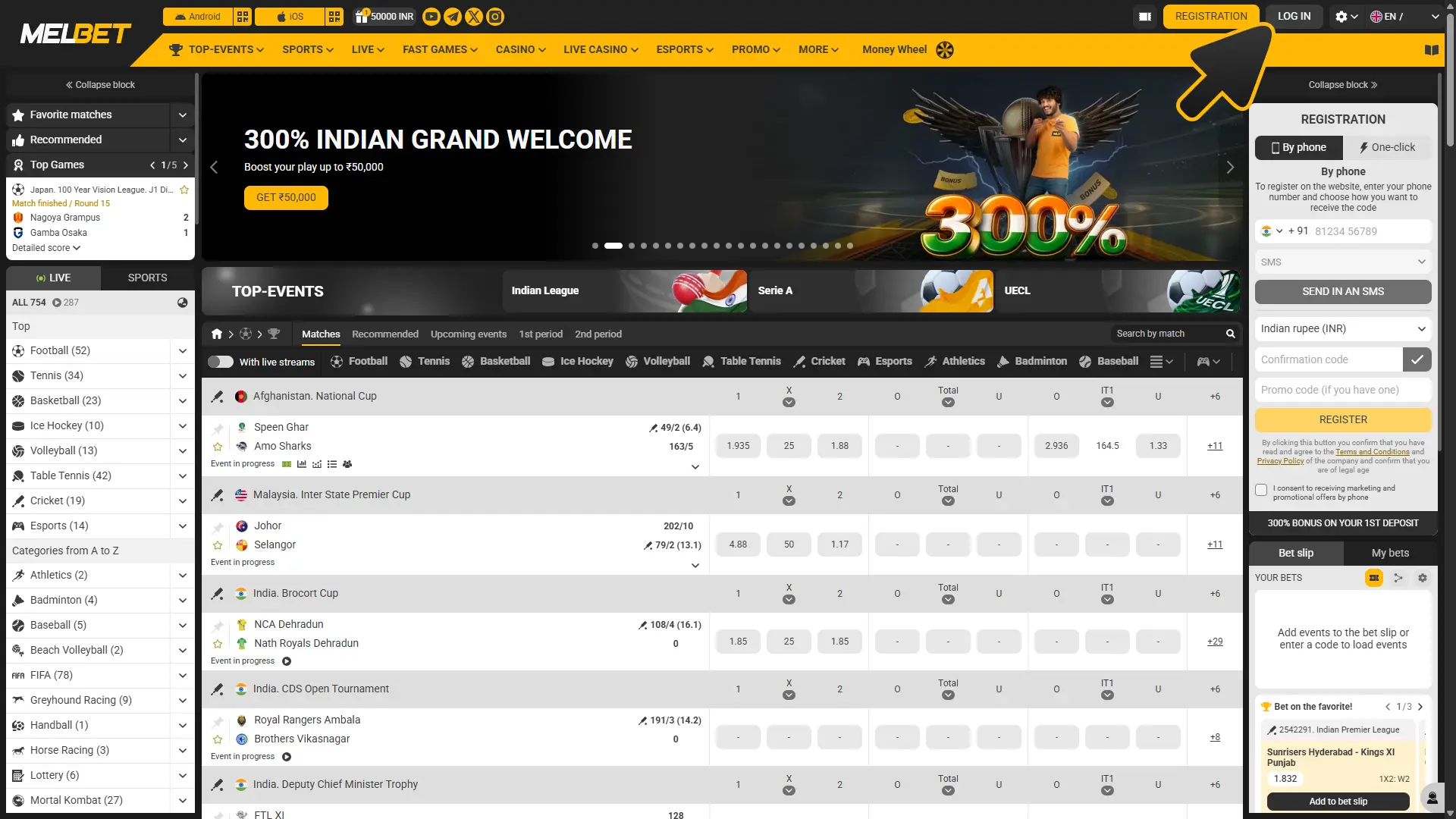Screen dimensions: 1456x819
Task: Click the search magnifier icon
Action: point(1230,334)
